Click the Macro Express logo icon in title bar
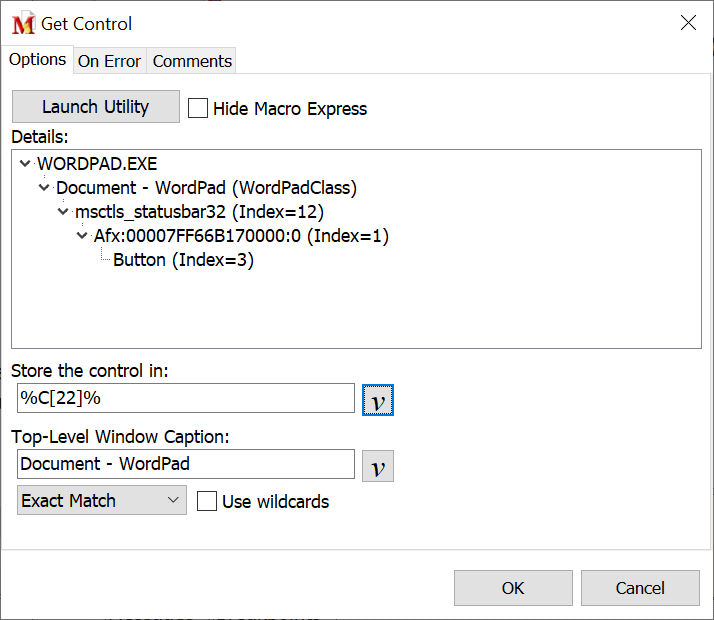 (x=23, y=23)
